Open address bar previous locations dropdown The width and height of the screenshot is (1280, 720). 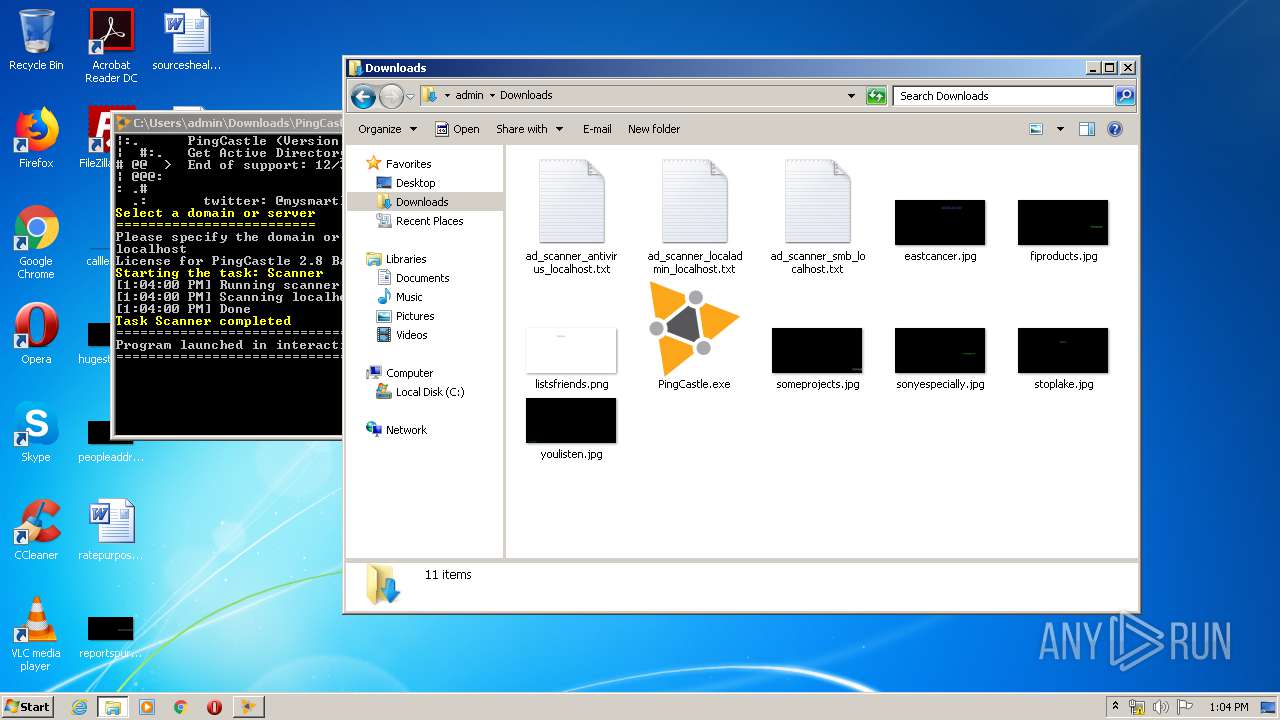click(x=851, y=96)
